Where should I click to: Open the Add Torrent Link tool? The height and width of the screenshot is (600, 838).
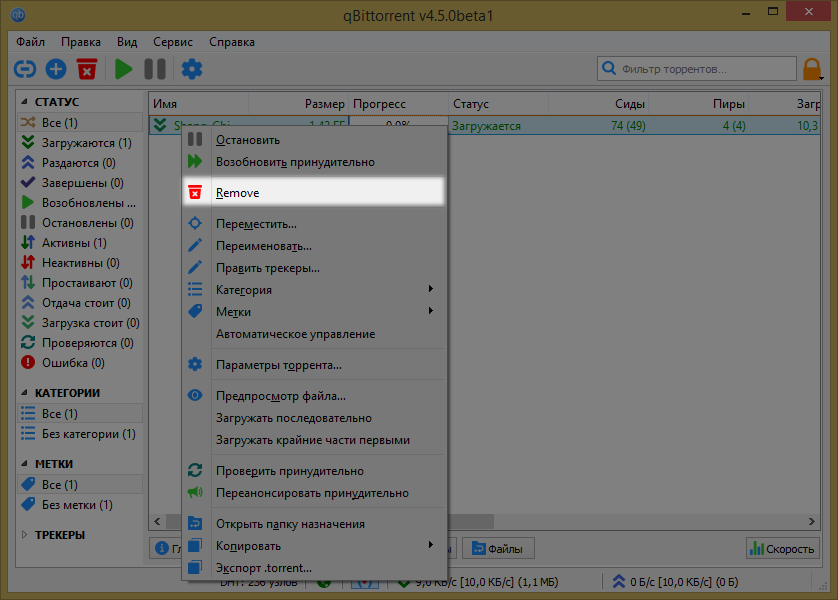click(23, 69)
